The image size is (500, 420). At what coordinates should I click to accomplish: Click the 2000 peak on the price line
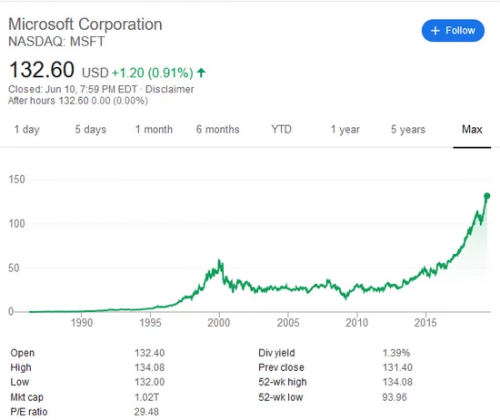coord(219,261)
